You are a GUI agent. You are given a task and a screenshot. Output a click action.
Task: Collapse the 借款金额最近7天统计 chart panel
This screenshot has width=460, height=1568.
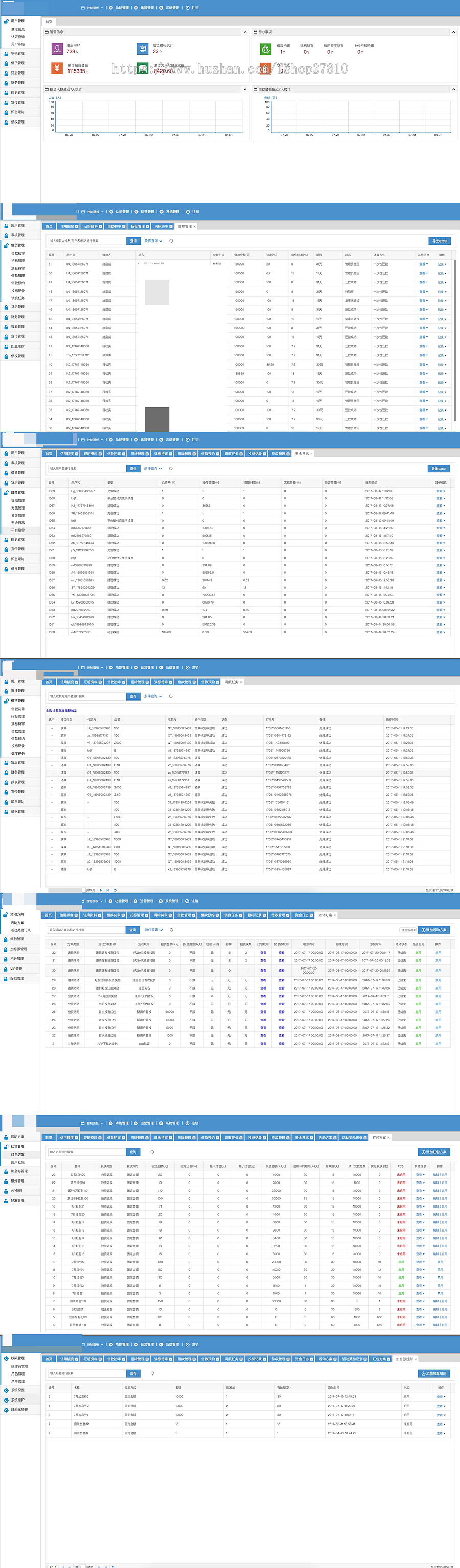coord(453,89)
